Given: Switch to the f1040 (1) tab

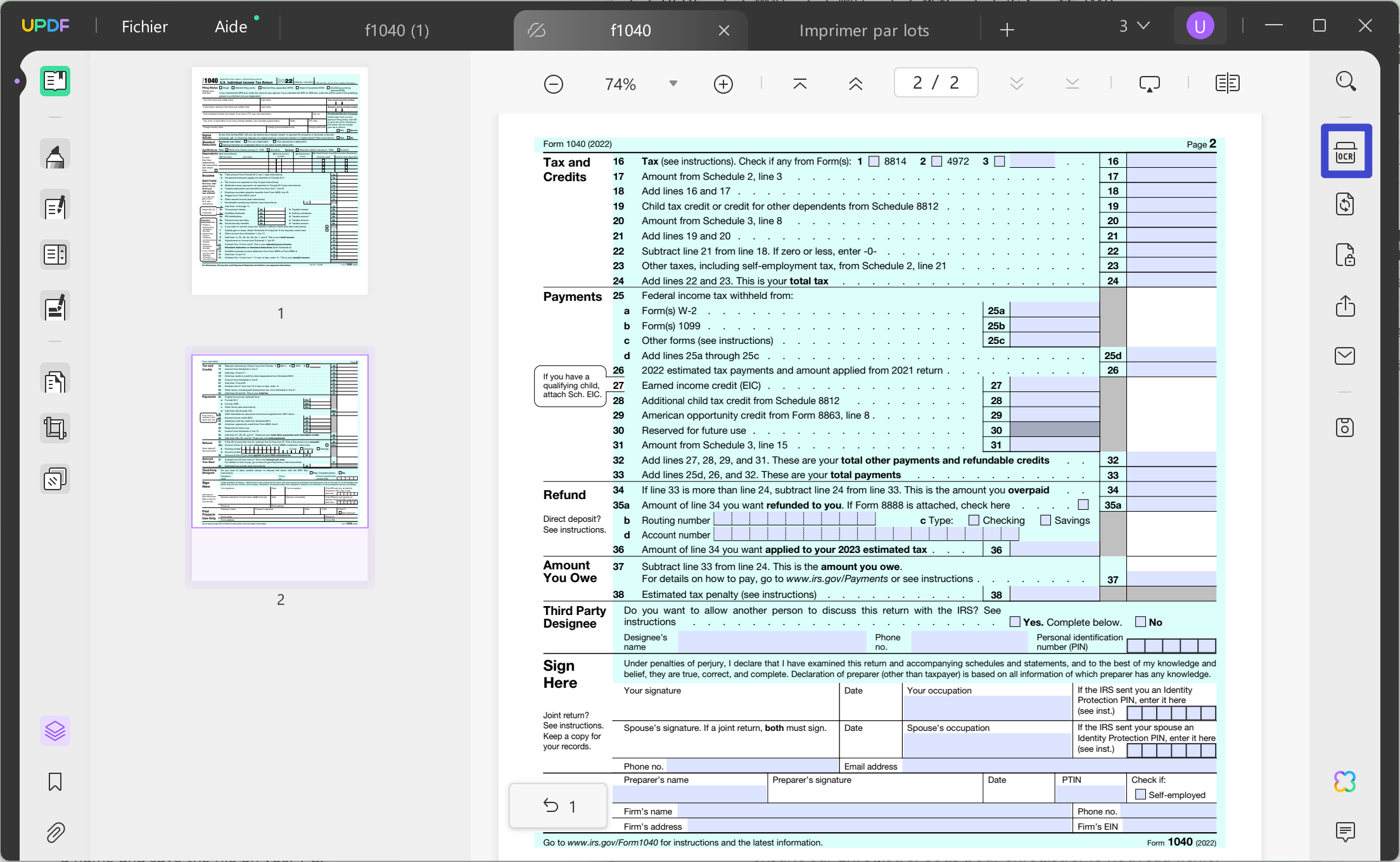Looking at the screenshot, I should (396, 30).
